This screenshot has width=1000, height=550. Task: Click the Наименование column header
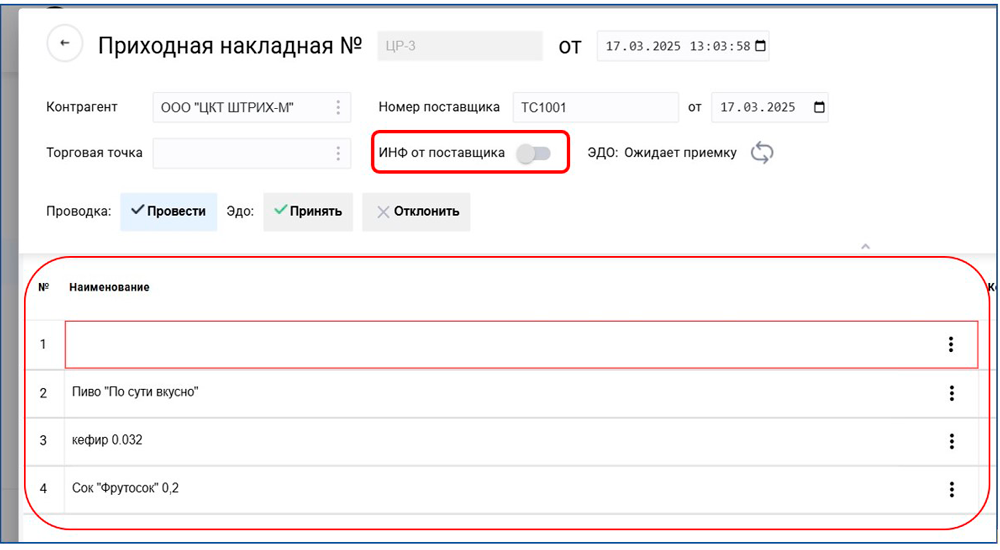109,288
